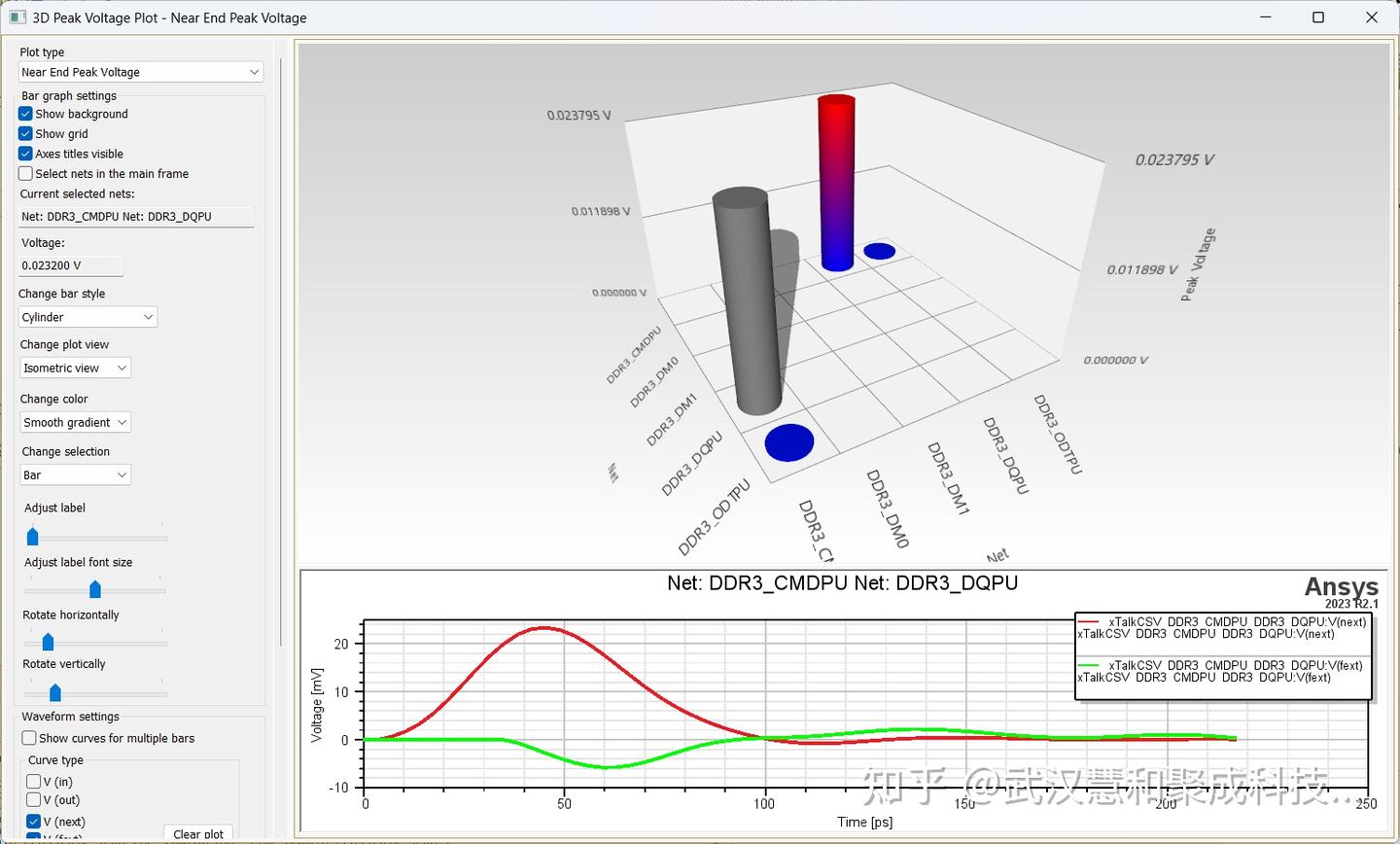Click the Rotate horizontally slider handle
1400x844 pixels.
[48, 643]
